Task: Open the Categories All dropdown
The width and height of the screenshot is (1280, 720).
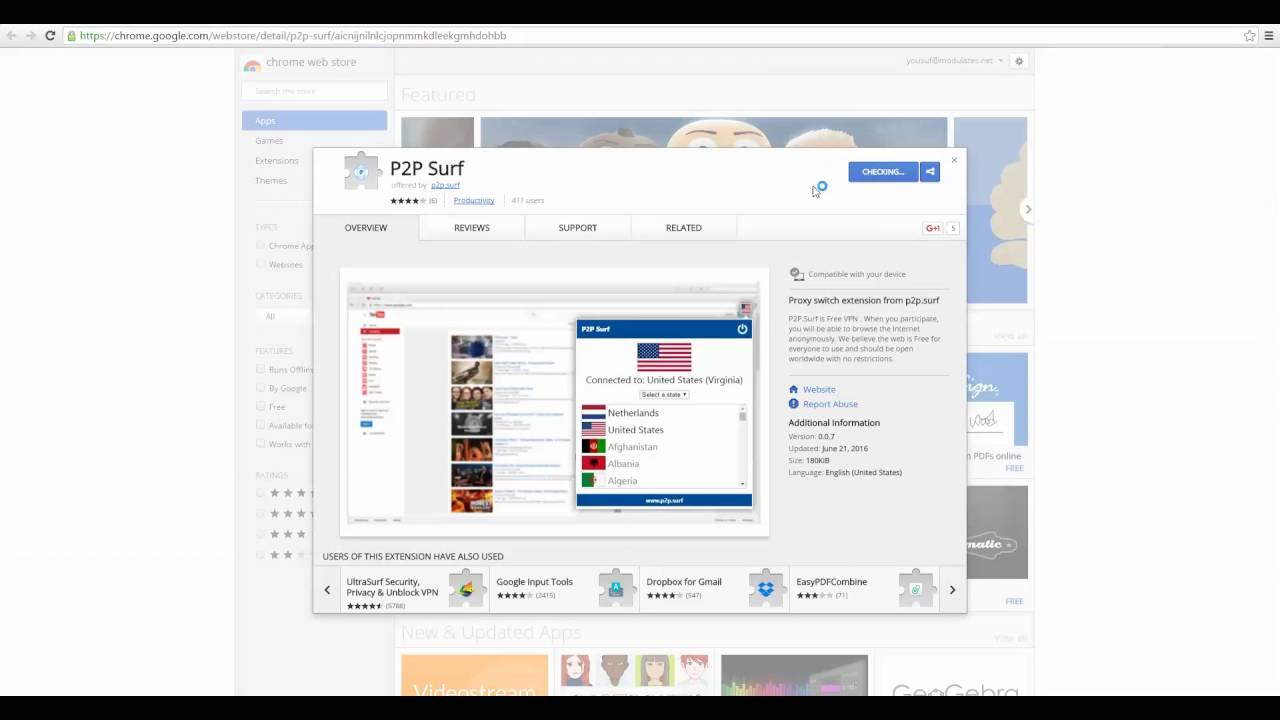Action: [283, 316]
